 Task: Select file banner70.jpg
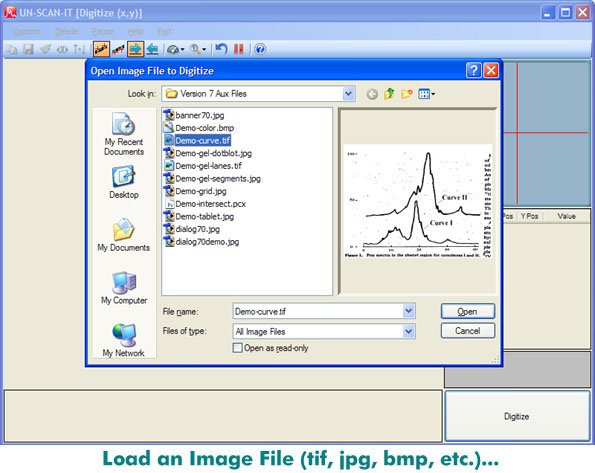(194, 115)
